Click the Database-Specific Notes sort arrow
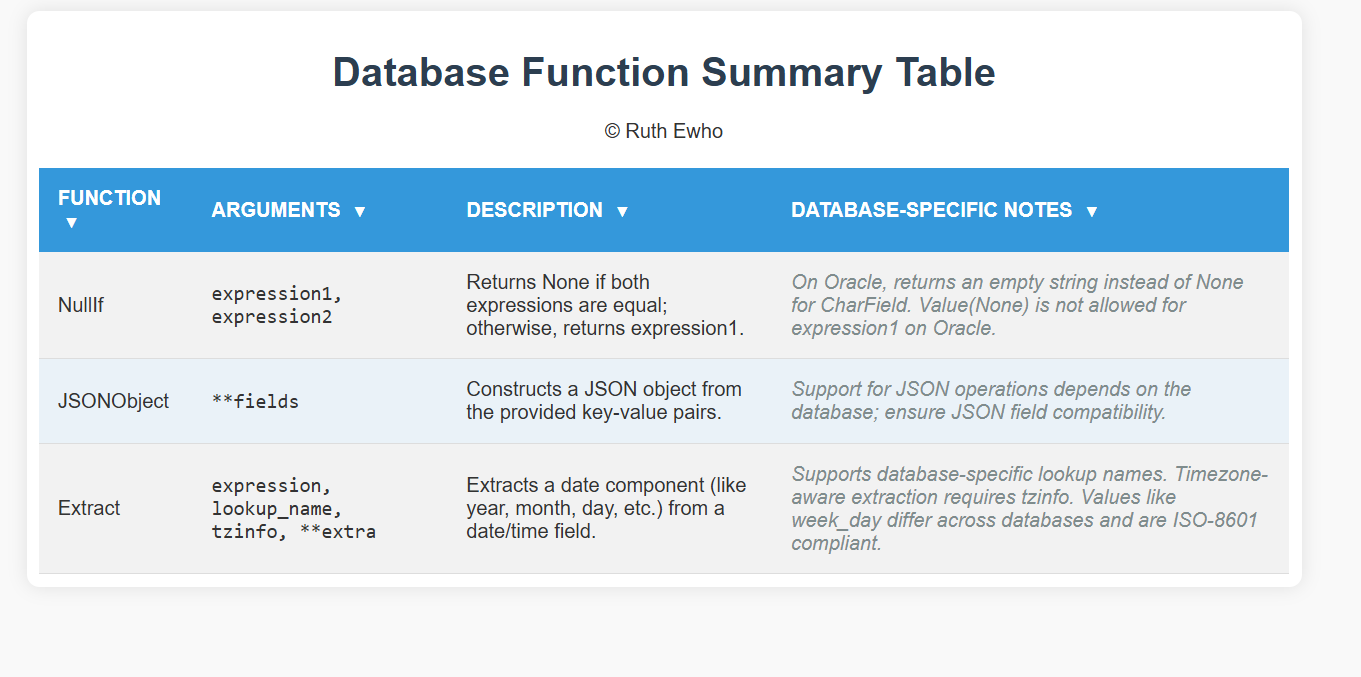Image resolution: width=1361 pixels, height=677 pixels. pyautogui.click(x=1091, y=211)
